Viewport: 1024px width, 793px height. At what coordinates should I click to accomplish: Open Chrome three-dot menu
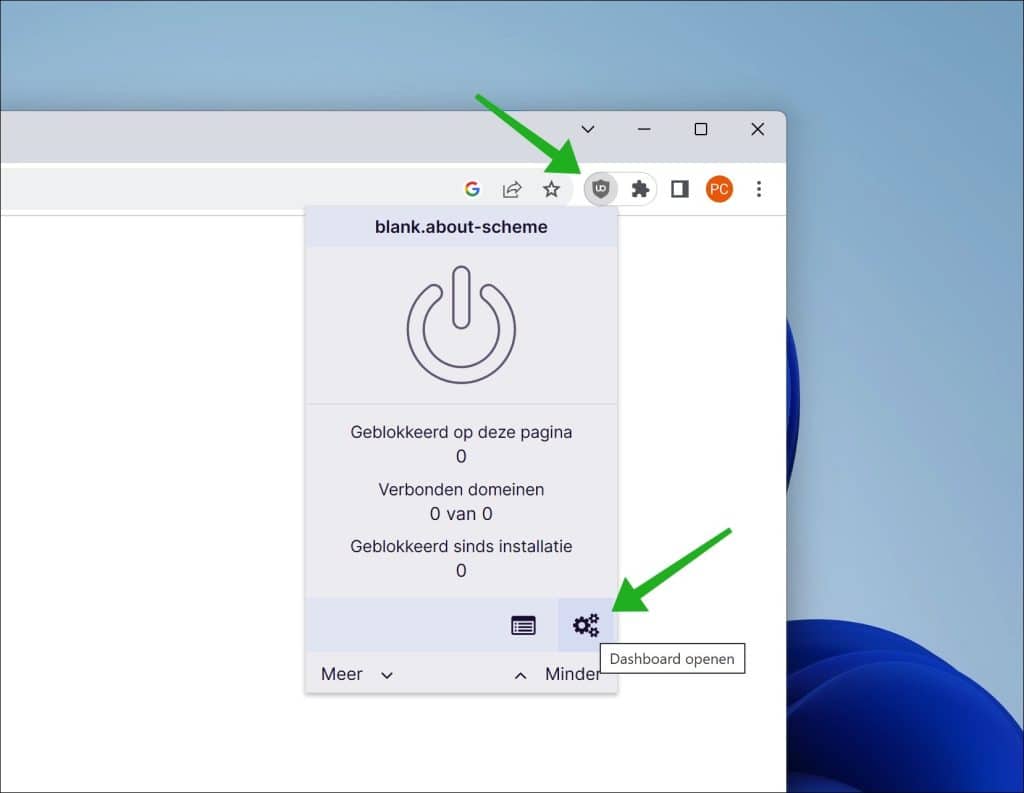(x=758, y=189)
